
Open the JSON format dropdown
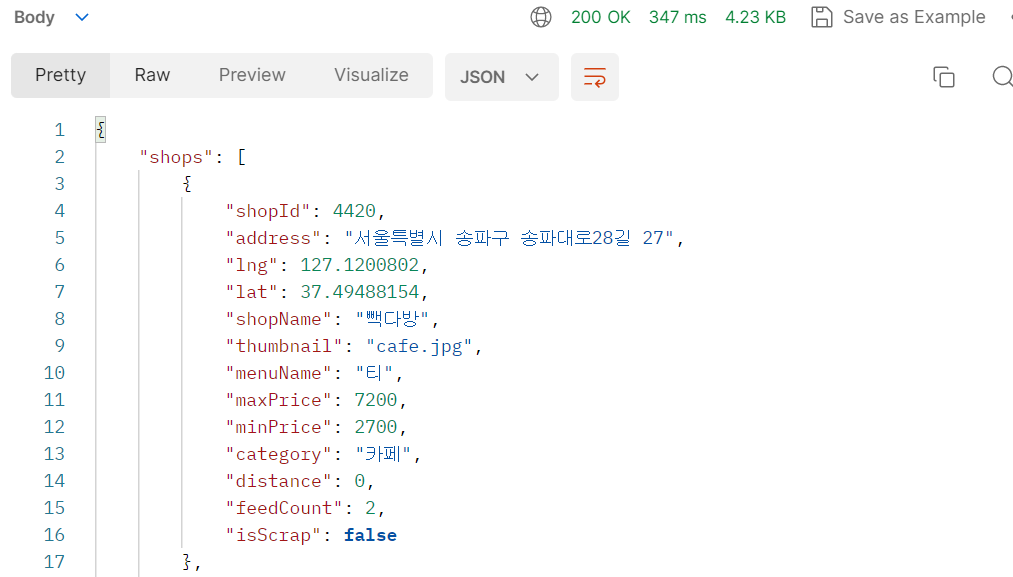click(501, 77)
